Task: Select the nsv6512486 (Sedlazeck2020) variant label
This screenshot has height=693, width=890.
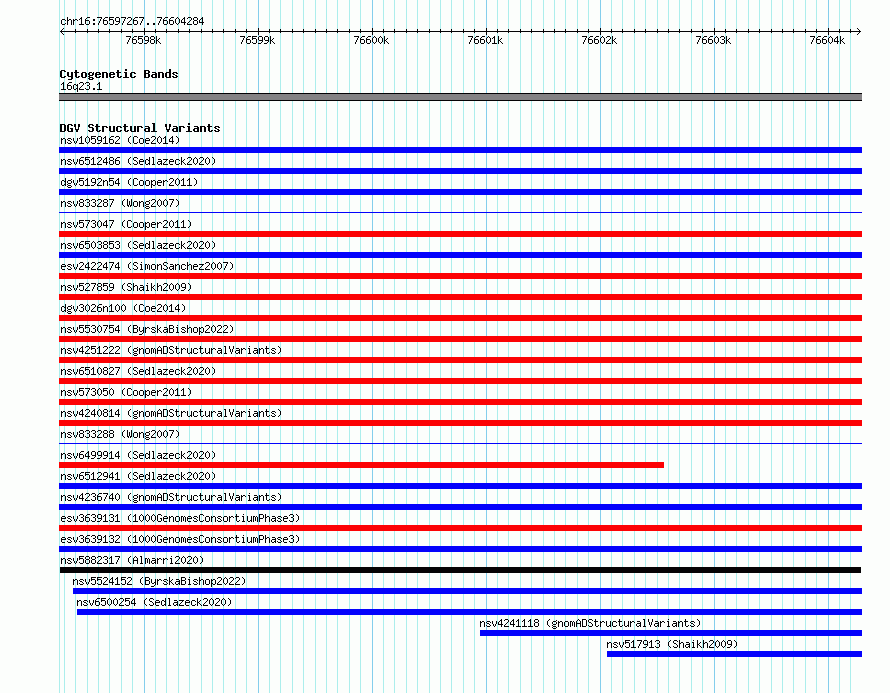Action: click(x=138, y=161)
